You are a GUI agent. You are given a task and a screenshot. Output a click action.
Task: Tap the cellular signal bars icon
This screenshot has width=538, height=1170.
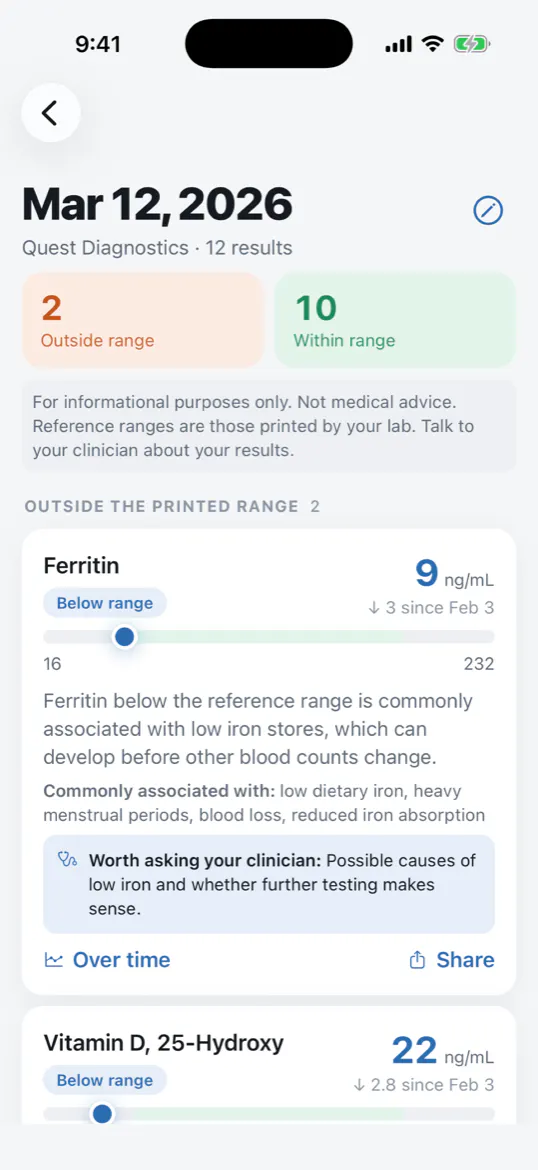398,45
